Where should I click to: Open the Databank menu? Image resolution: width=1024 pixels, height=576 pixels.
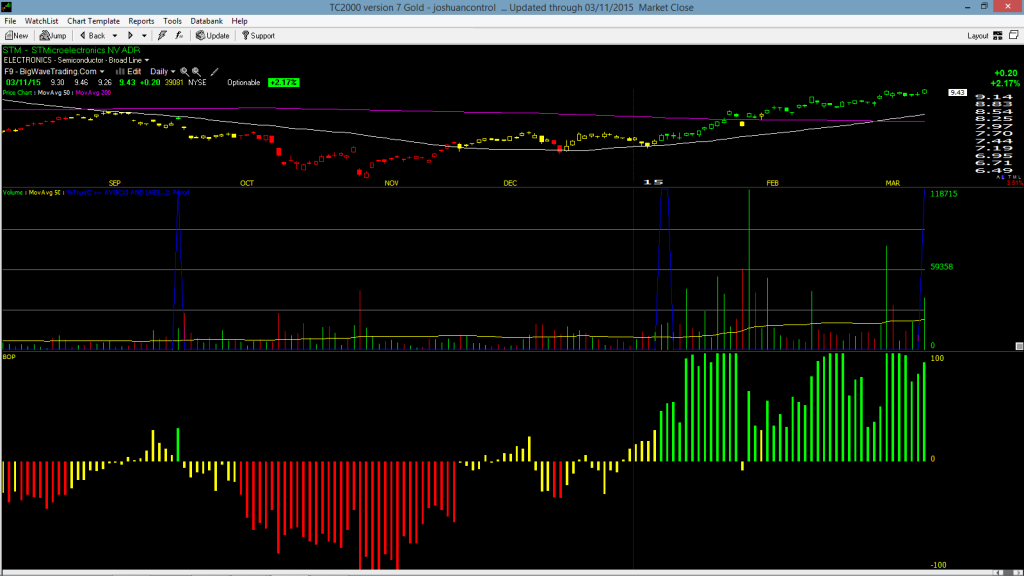point(206,21)
